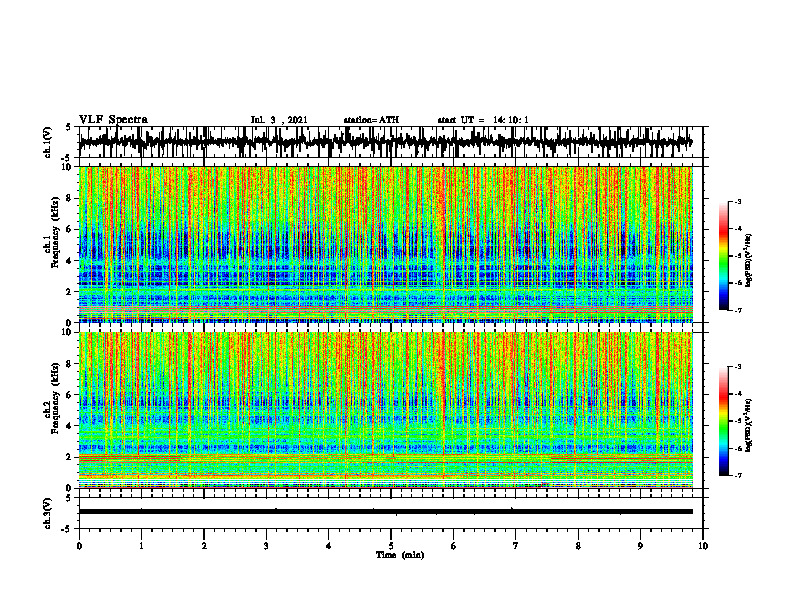Click the ch.2 spectrogram color scale bar
The image size is (792, 612).
point(724,421)
